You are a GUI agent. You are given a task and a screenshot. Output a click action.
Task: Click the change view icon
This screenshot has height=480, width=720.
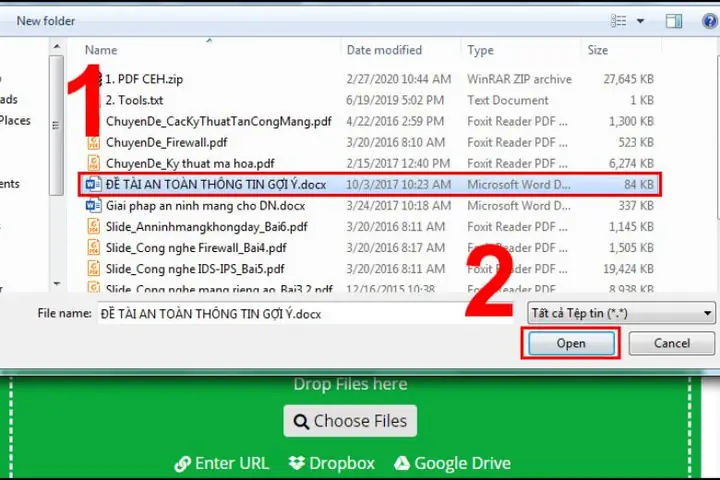(619, 21)
